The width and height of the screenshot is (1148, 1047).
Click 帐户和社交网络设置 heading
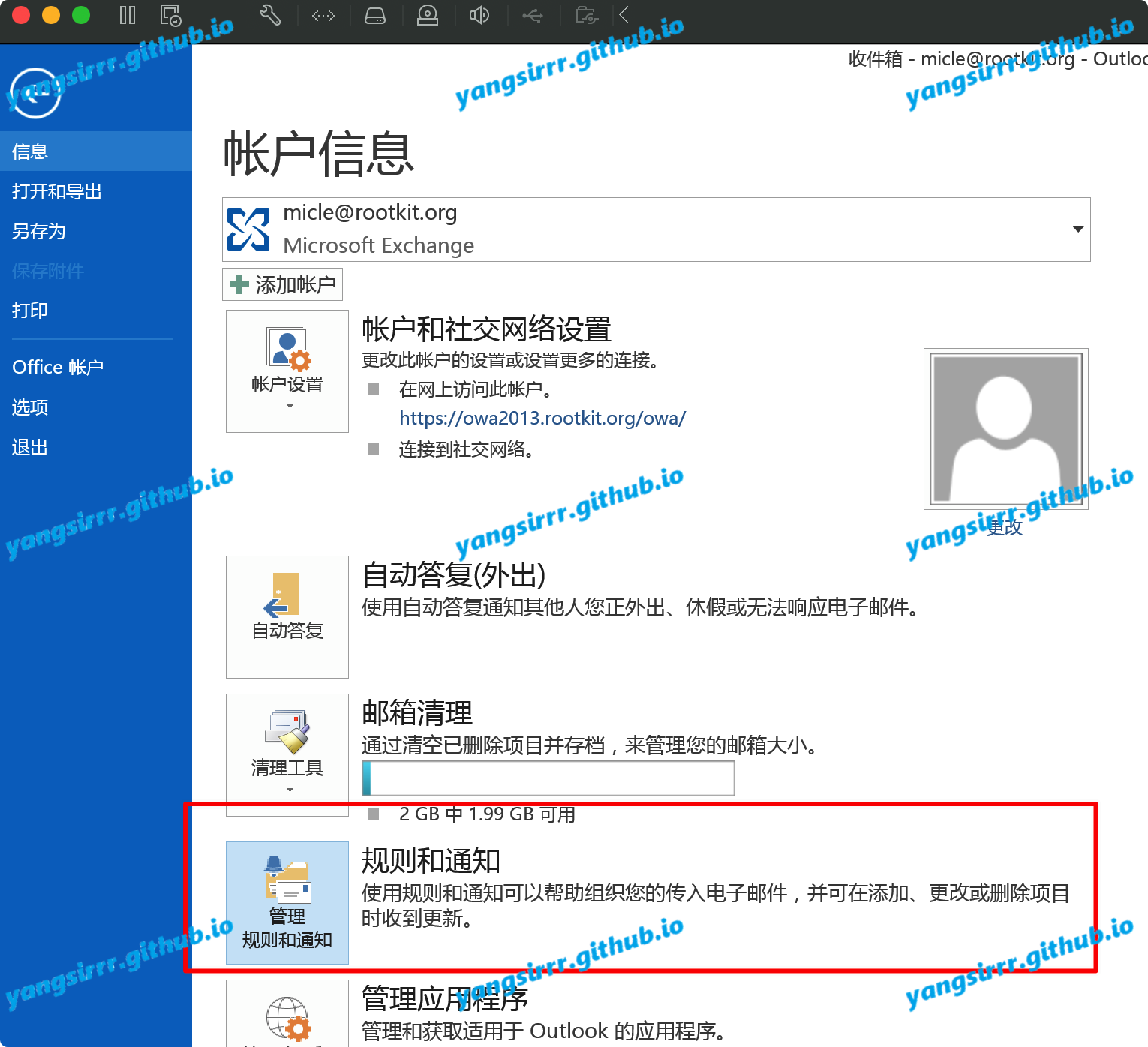pyautogui.click(x=486, y=328)
